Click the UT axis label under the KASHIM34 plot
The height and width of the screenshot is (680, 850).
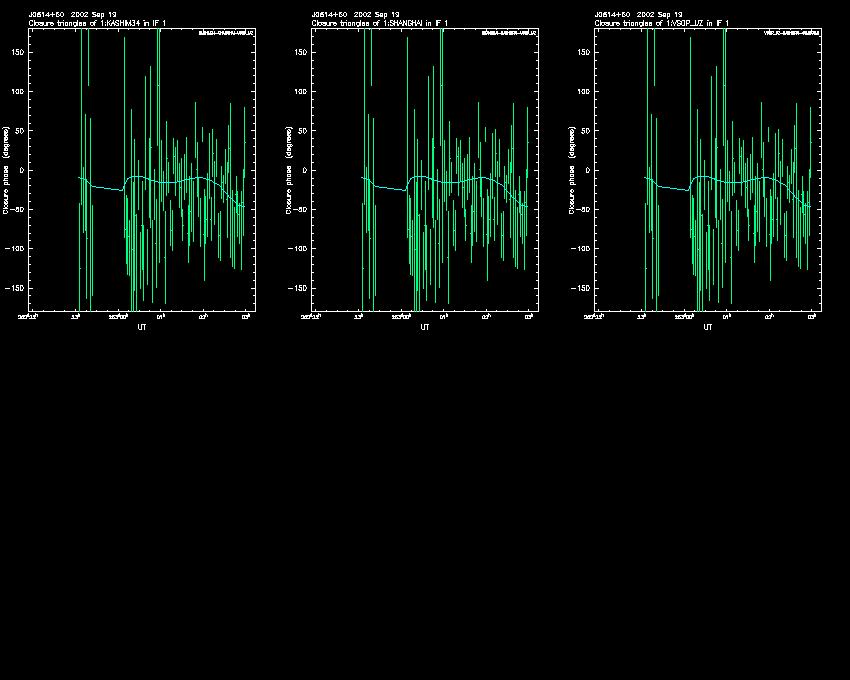[141, 327]
